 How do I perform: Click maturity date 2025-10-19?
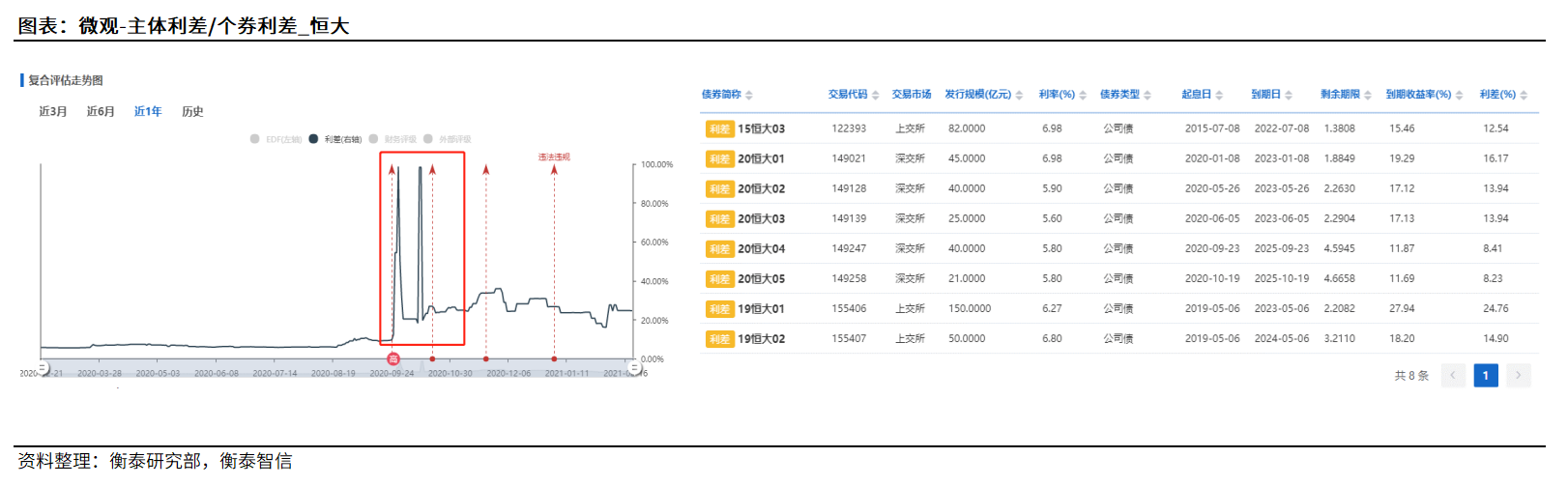coord(1282,278)
